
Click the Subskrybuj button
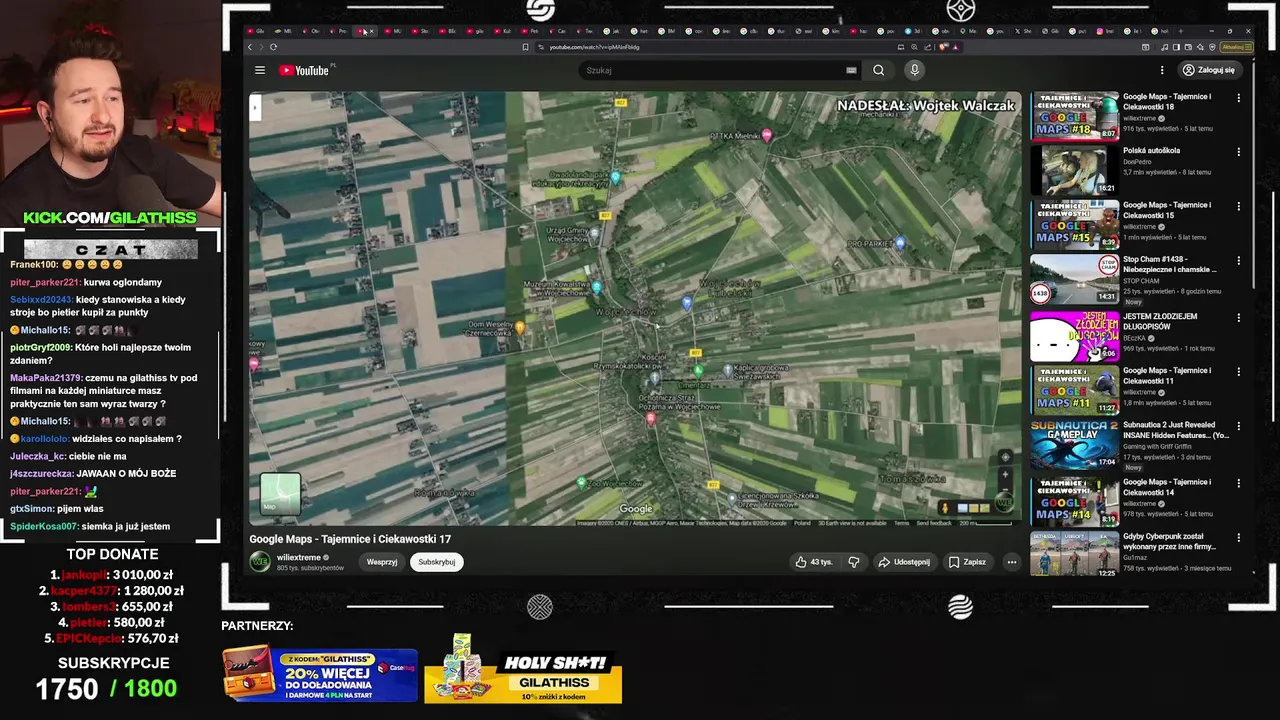(437, 562)
